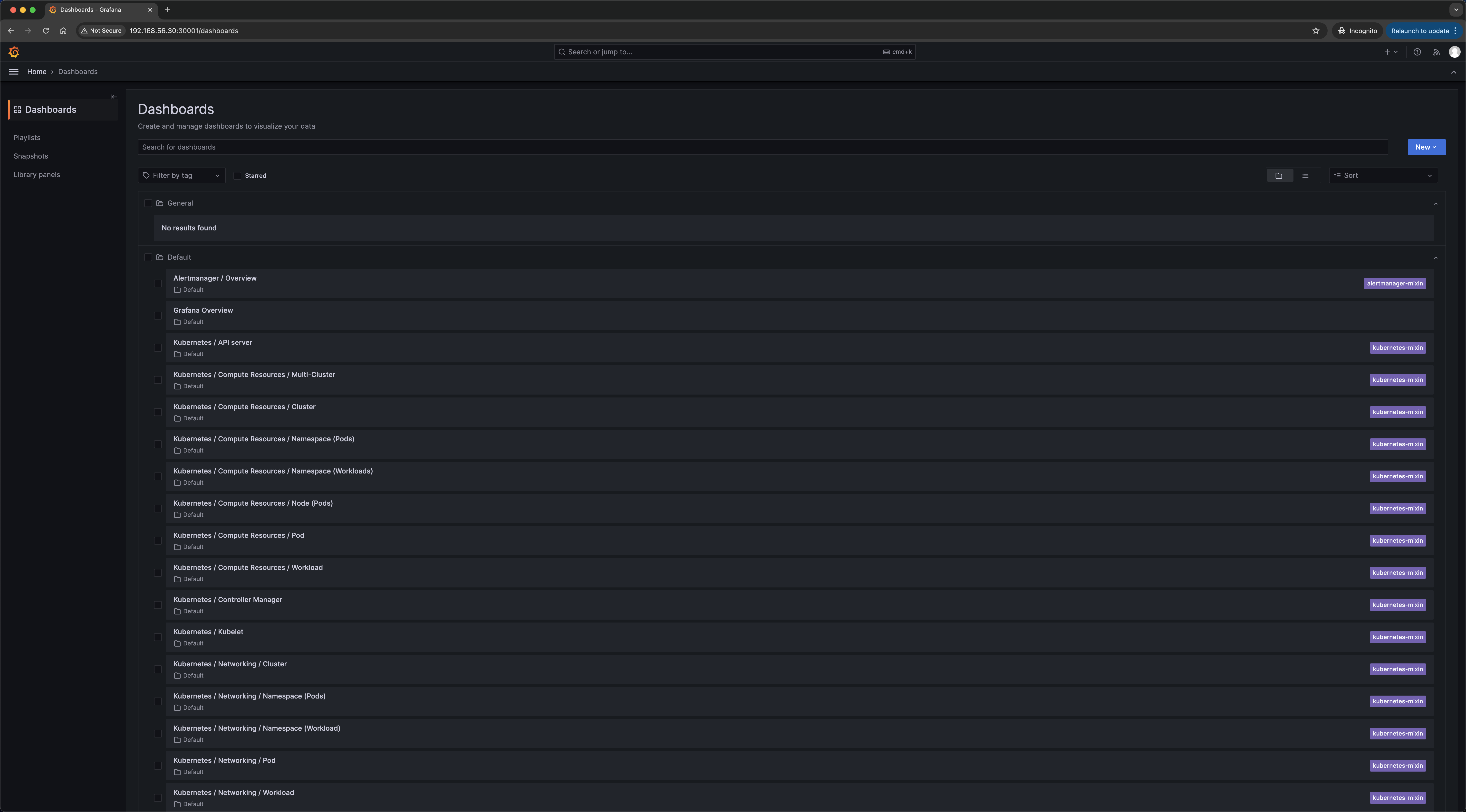Screen dimensions: 1466x812
Task: Click the blue New button
Action: point(1426,147)
